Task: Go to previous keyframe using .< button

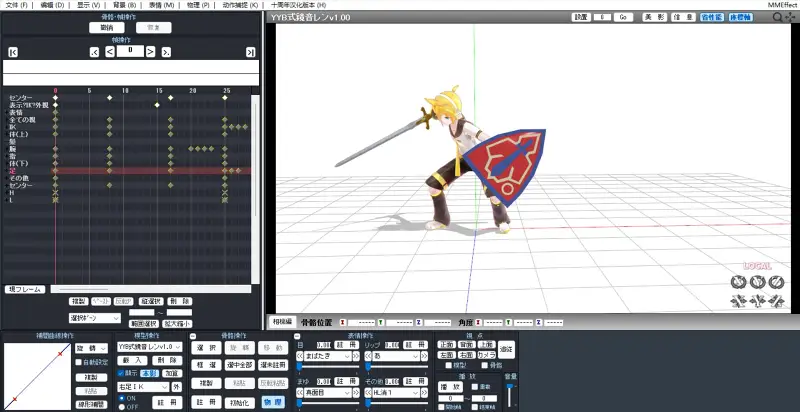Action: 94,52
